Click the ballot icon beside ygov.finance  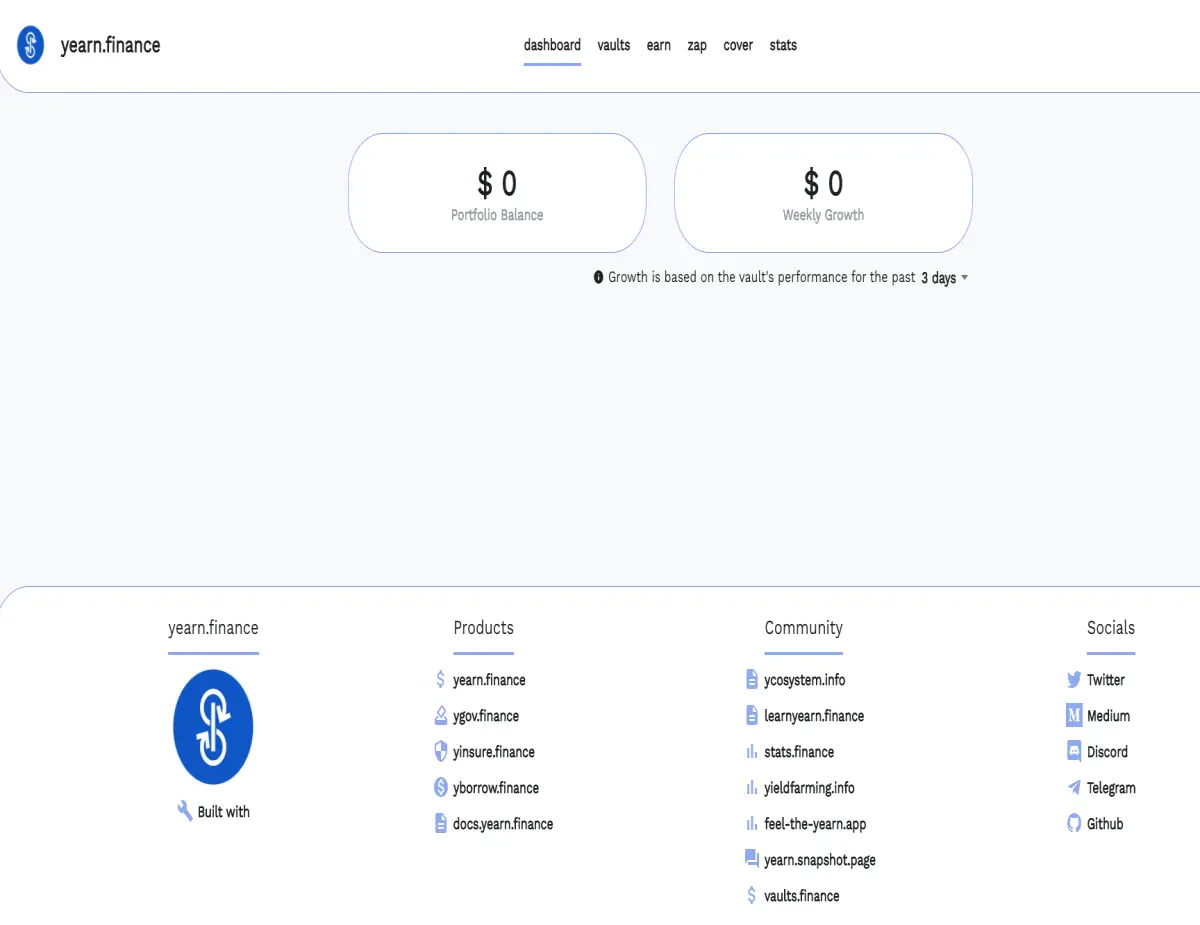click(440, 716)
